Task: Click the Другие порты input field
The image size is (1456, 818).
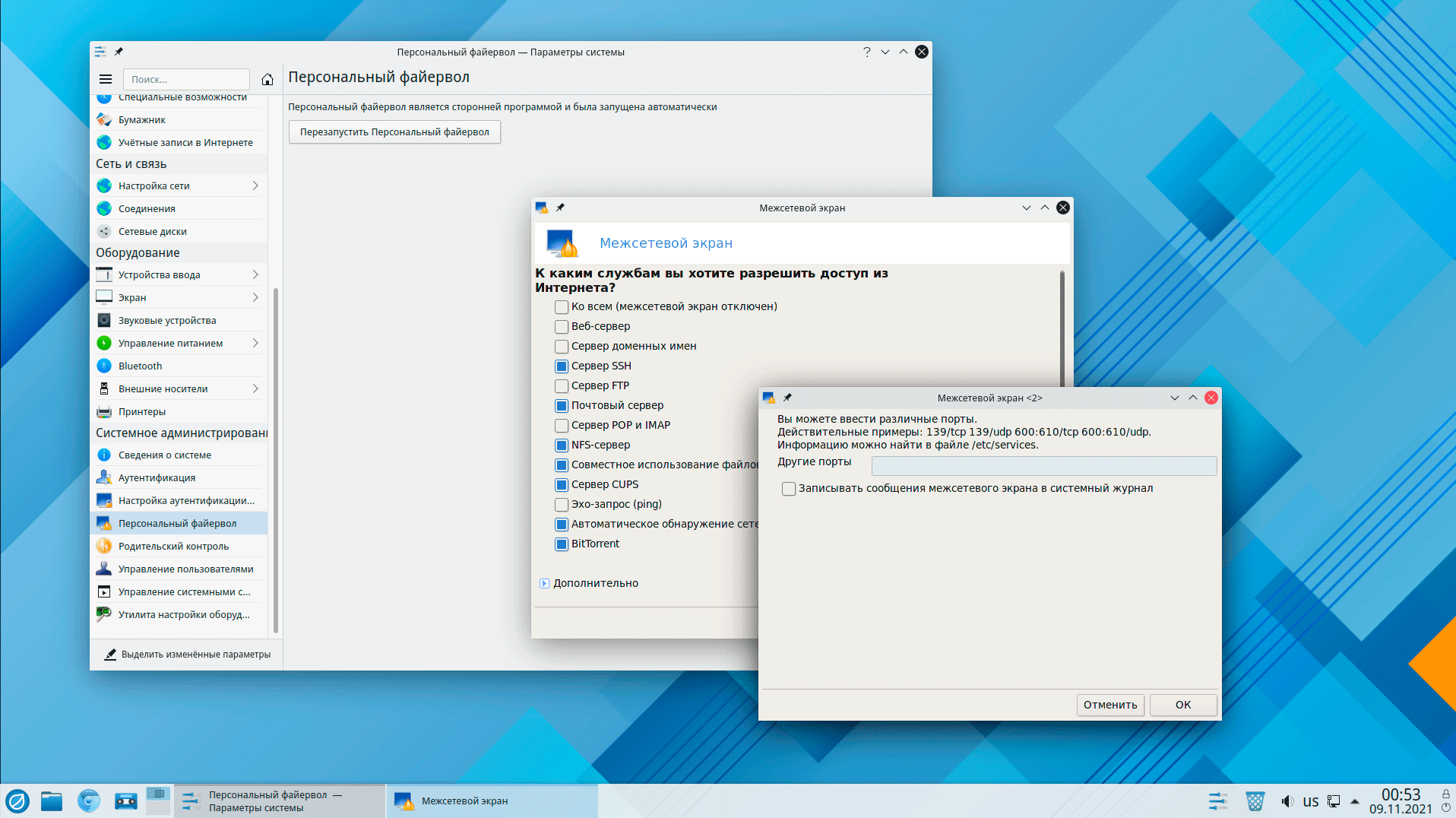Action: click(x=1043, y=465)
